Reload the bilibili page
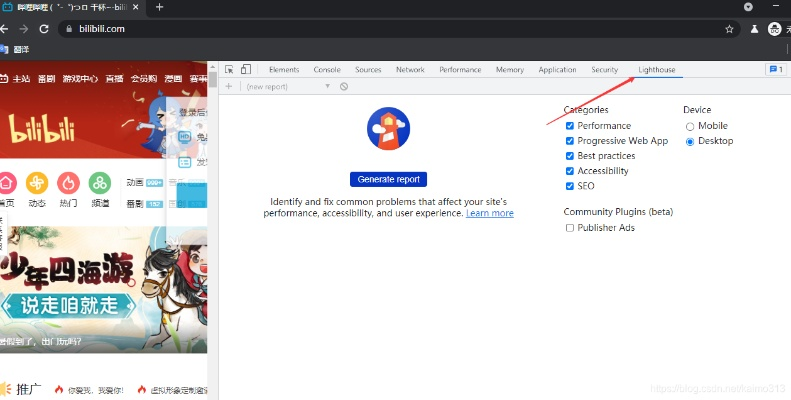This screenshot has width=791, height=400. [x=46, y=29]
